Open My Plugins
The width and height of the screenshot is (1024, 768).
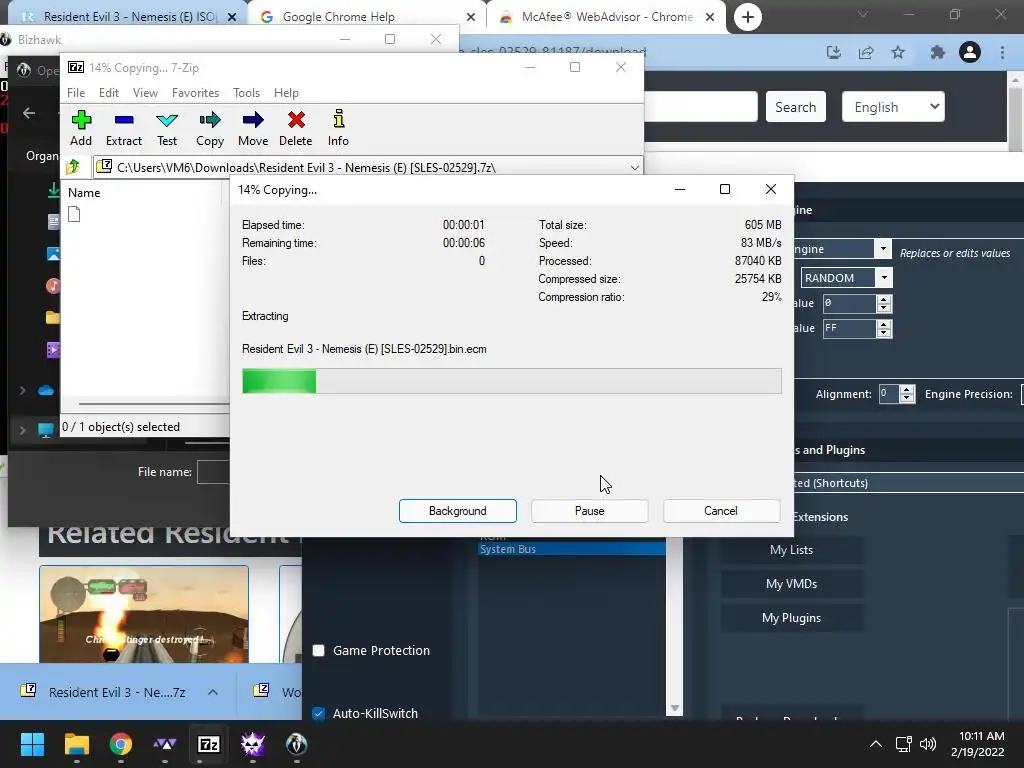792,618
